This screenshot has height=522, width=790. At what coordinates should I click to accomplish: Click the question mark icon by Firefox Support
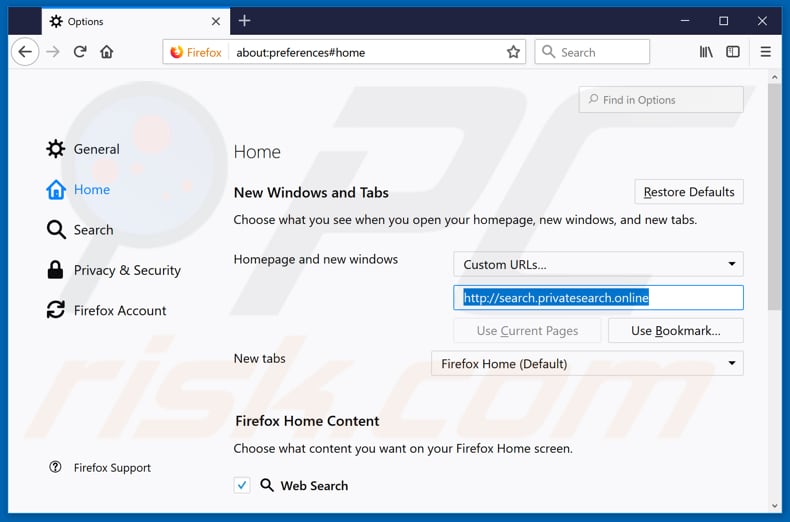pos(55,467)
